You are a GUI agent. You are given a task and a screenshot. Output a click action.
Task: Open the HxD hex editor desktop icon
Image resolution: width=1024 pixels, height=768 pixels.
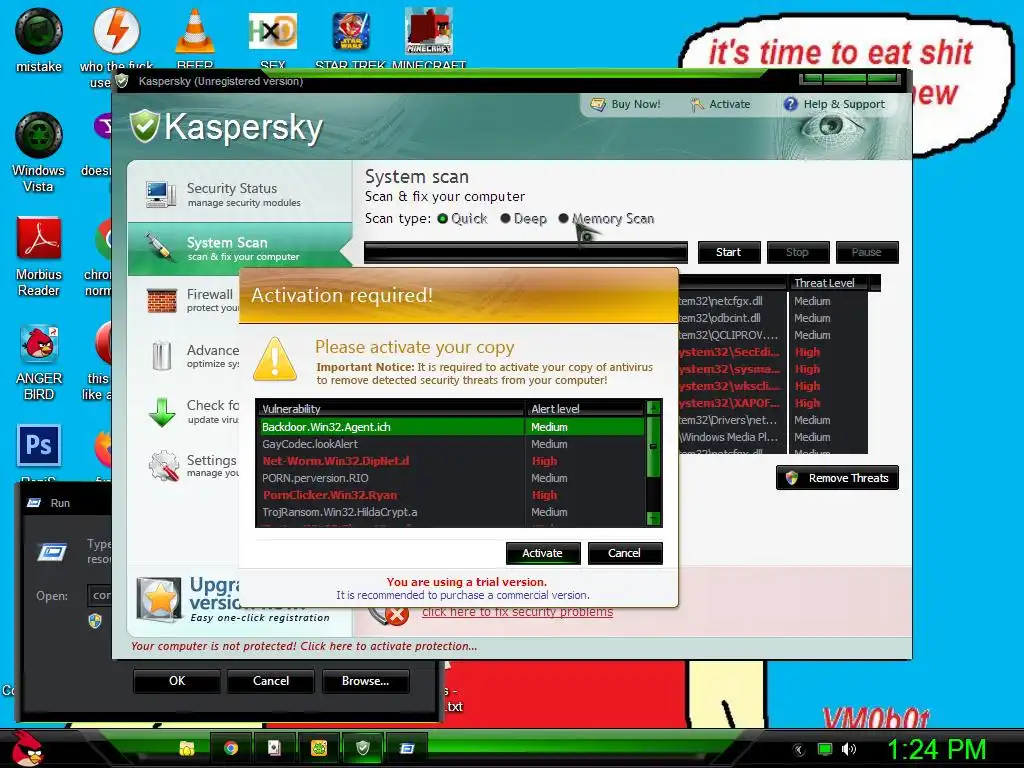(273, 31)
